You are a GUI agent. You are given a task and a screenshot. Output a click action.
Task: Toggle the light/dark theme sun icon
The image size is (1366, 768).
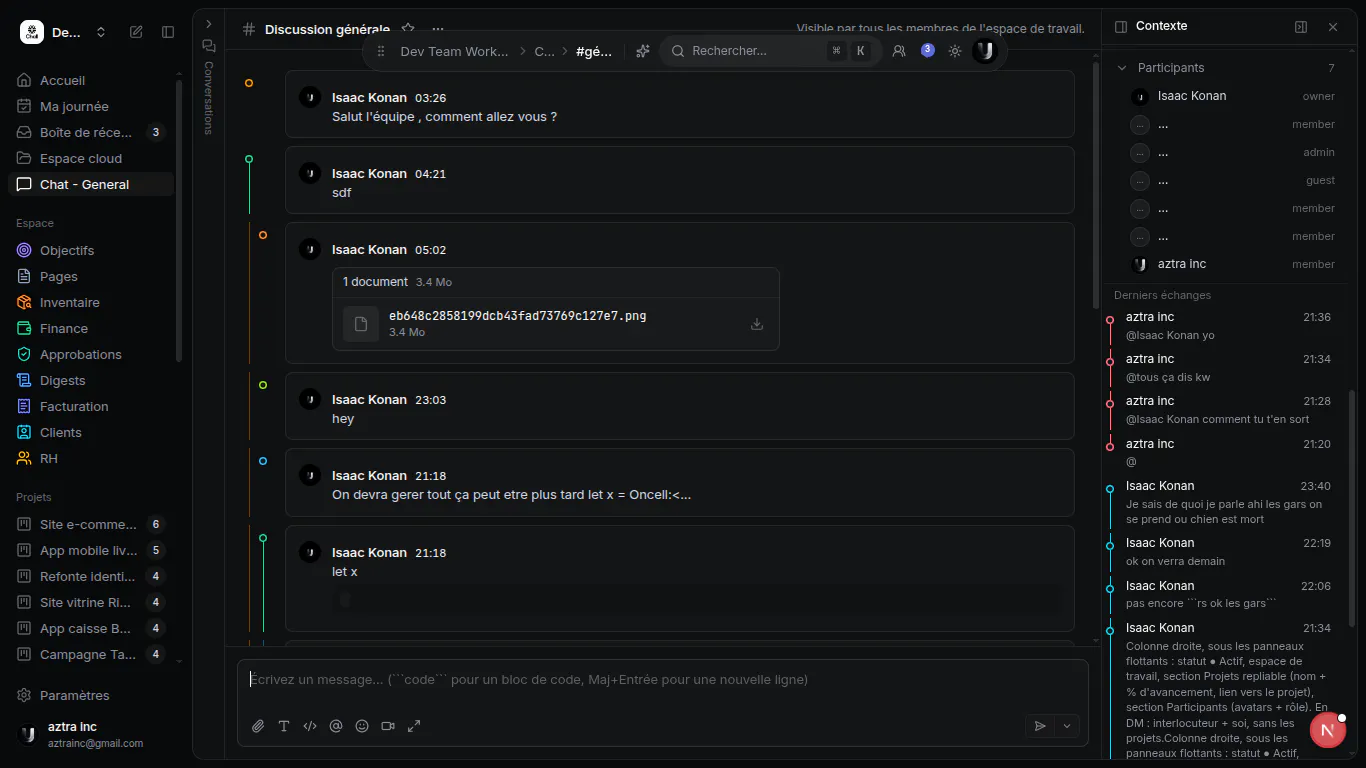pyautogui.click(x=955, y=51)
